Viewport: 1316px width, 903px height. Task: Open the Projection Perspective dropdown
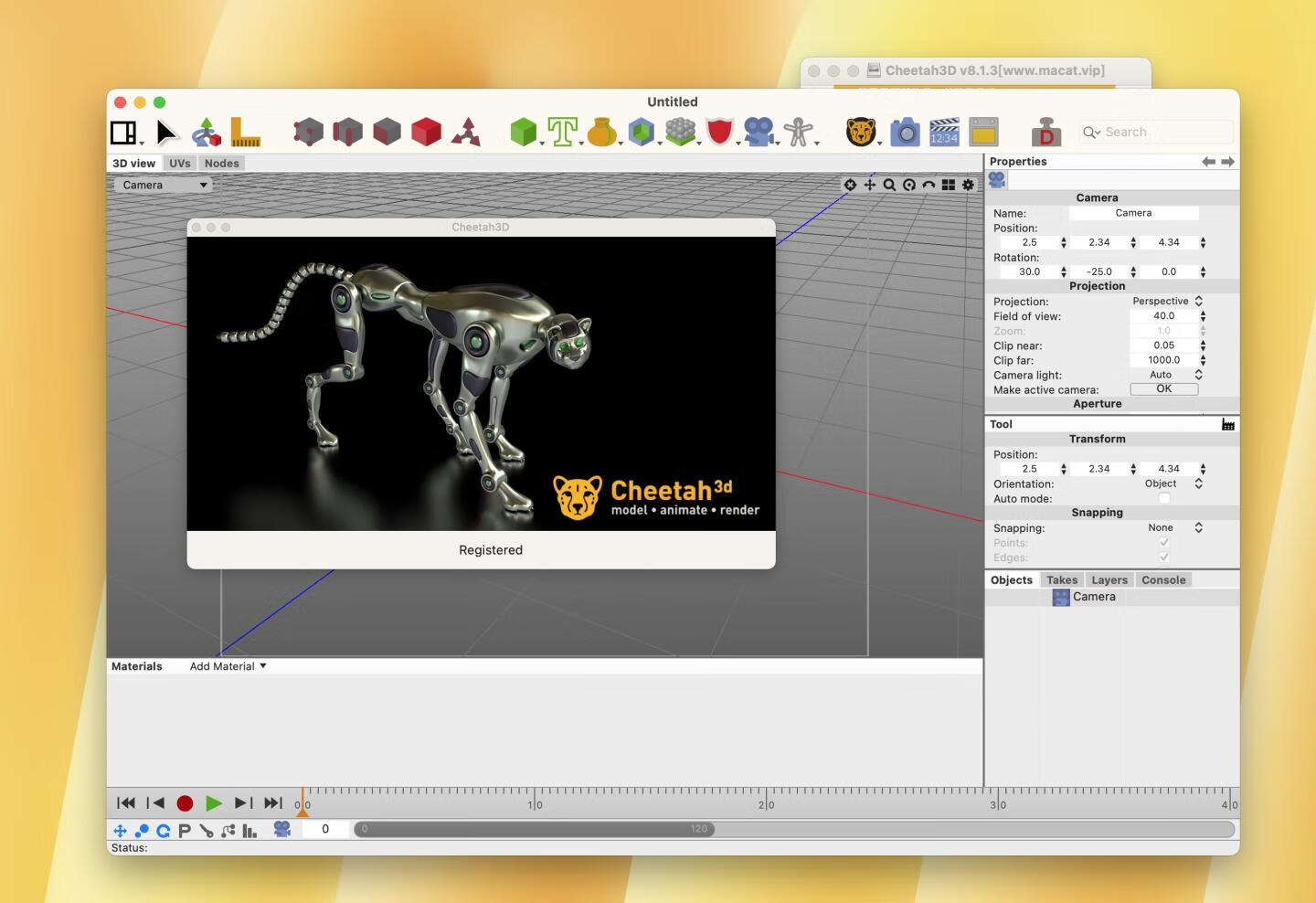[x=1167, y=301]
